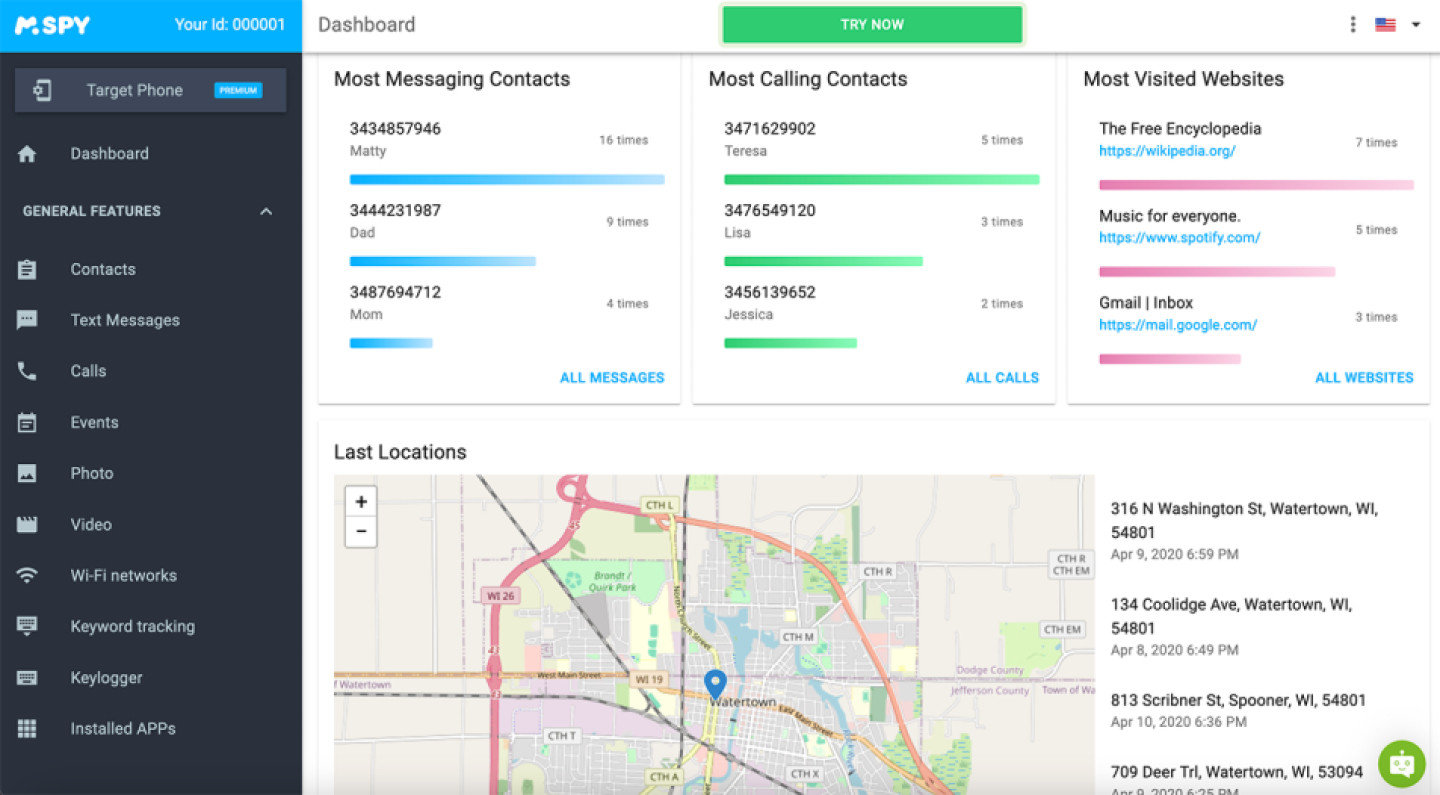Open the green chatbot assistant
The width and height of the screenshot is (1440, 795).
1402,764
